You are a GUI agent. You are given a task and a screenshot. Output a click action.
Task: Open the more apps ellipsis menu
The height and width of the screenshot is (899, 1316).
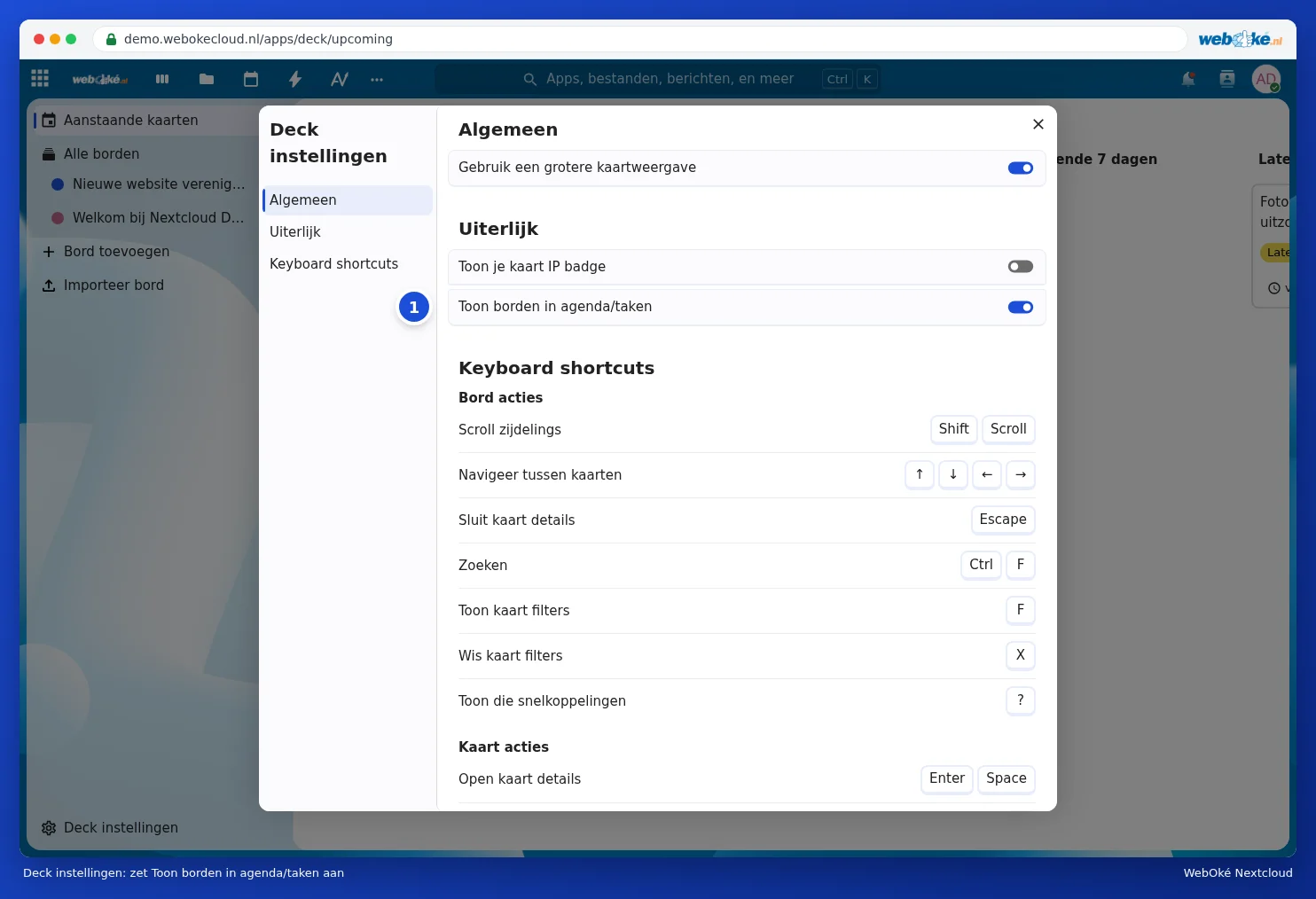[377, 79]
